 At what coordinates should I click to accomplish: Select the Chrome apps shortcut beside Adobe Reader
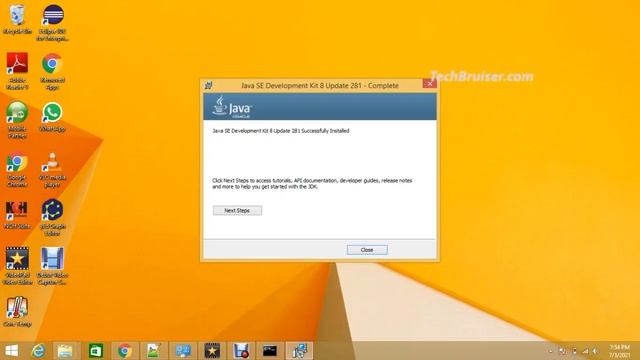click(x=52, y=71)
